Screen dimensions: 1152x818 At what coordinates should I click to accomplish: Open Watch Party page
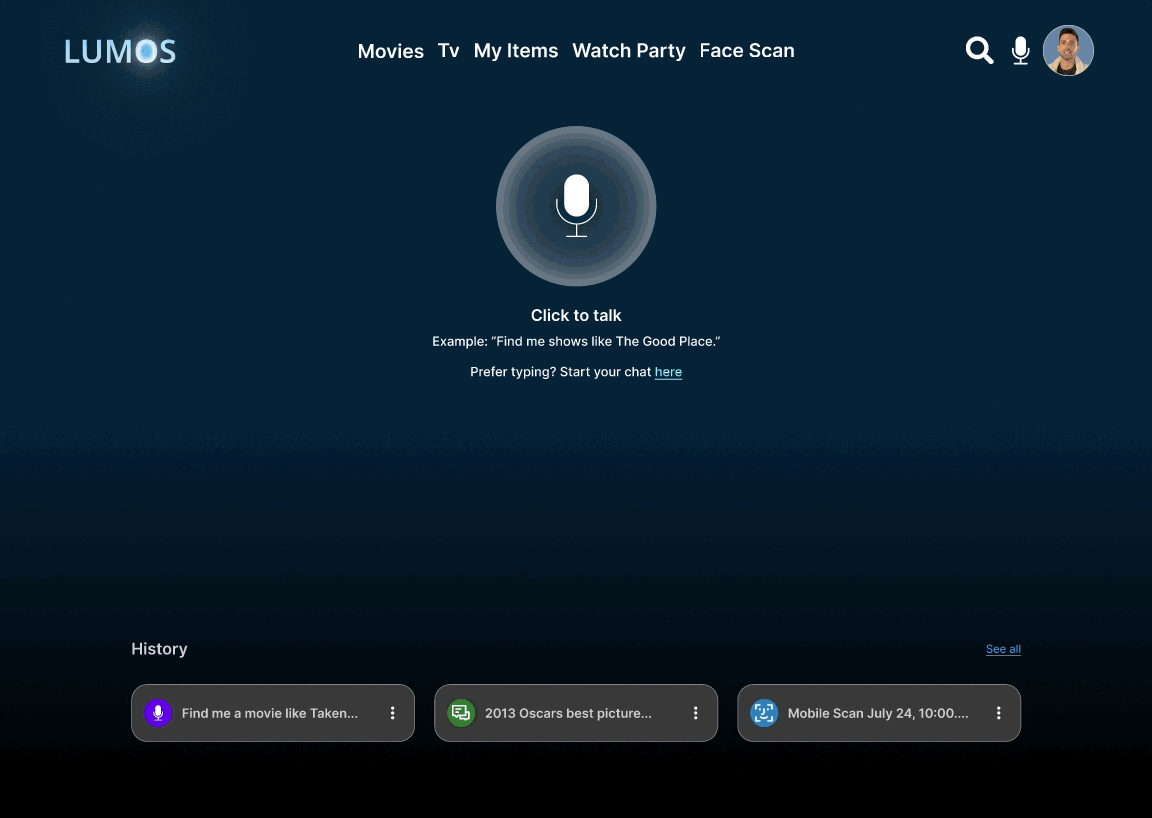[x=628, y=51]
